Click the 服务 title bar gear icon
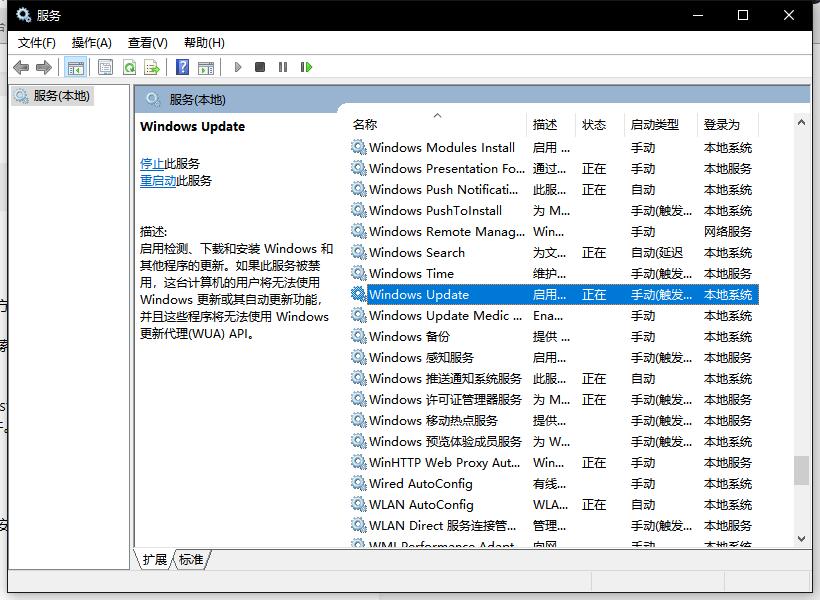This screenshot has width=820, height=600. [x=23, y=15]
